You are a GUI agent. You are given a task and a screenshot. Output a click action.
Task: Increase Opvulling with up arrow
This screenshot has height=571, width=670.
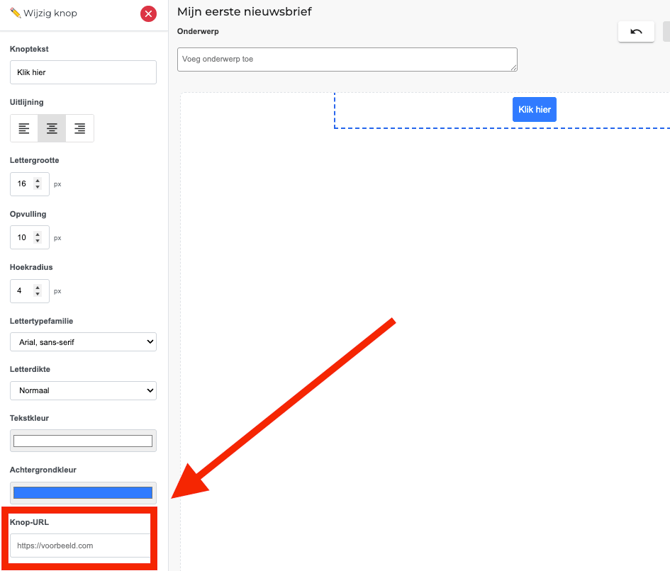(x=38, y=234)
